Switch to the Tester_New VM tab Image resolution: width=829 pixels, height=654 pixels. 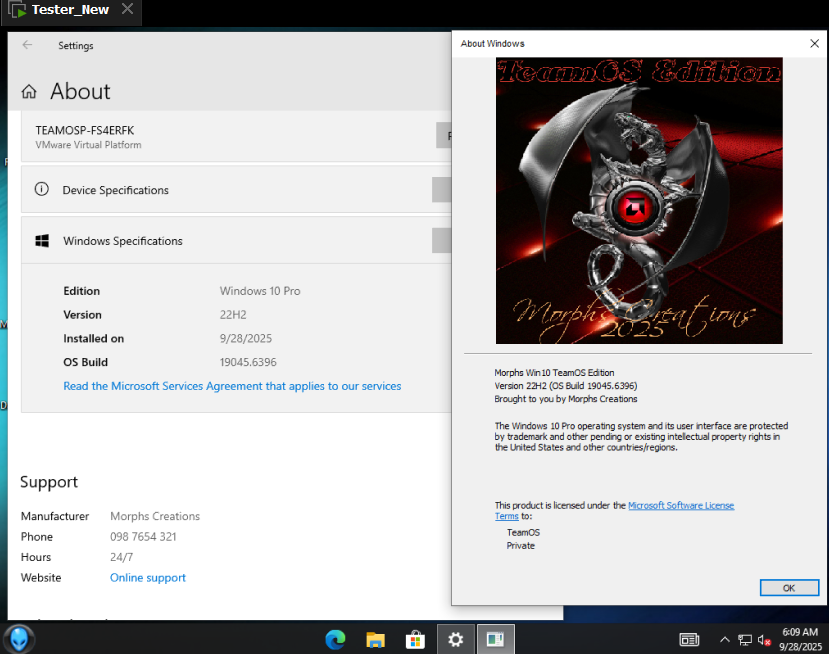[x=69, y=10]
